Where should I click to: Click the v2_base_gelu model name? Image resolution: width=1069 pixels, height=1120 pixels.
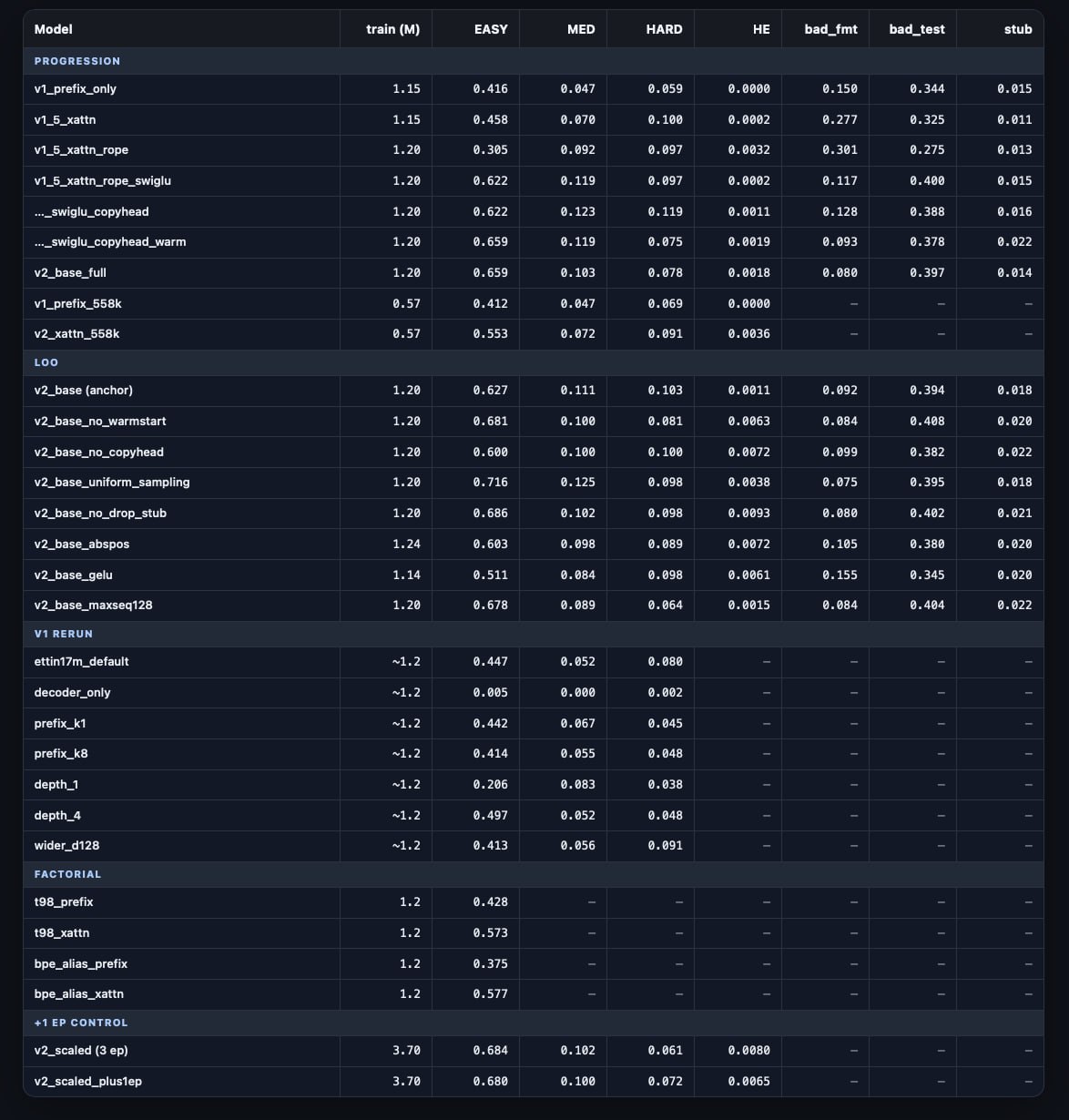click(x=74, y=575)
